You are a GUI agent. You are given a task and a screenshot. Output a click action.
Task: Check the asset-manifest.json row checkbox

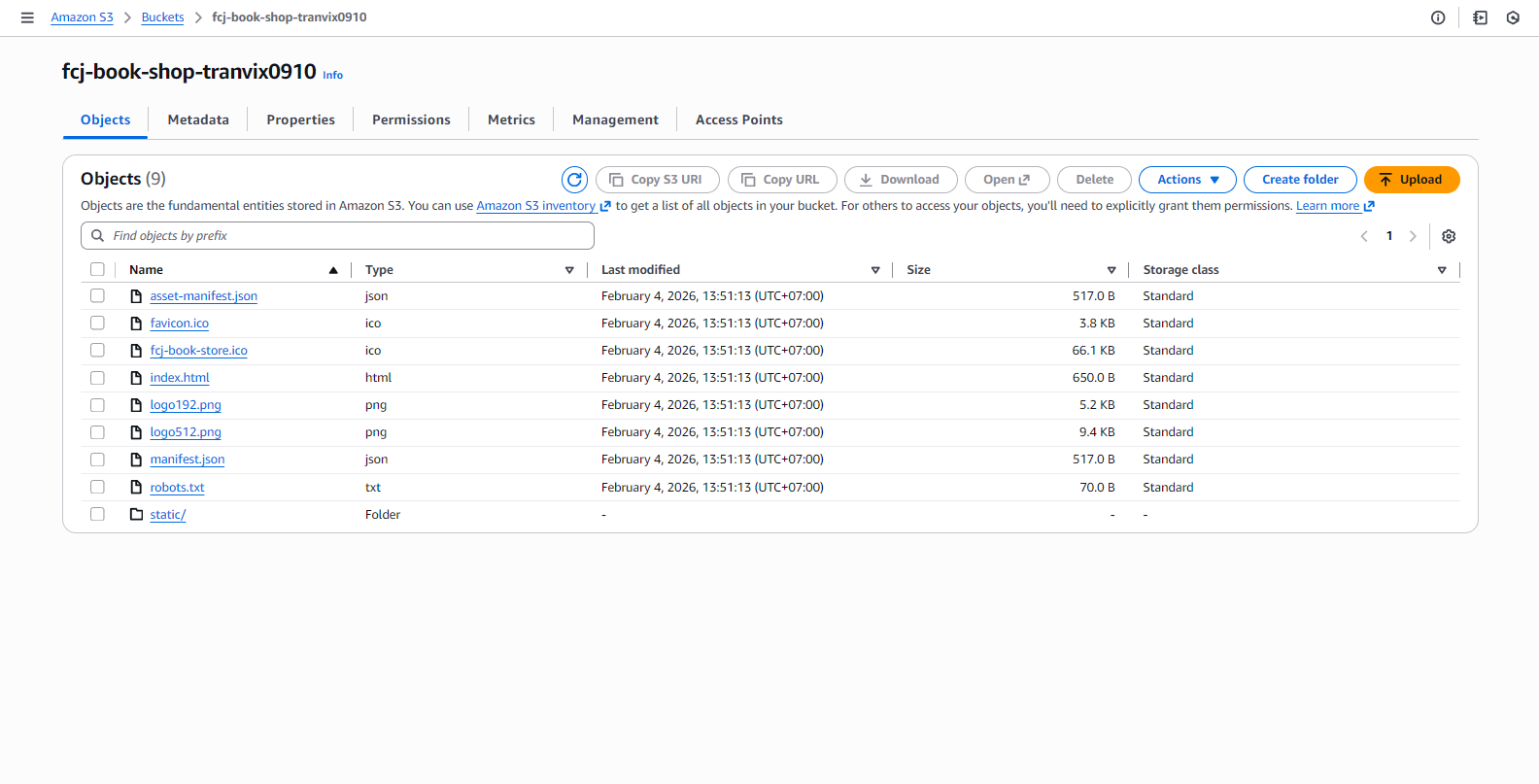click(97, 295)
